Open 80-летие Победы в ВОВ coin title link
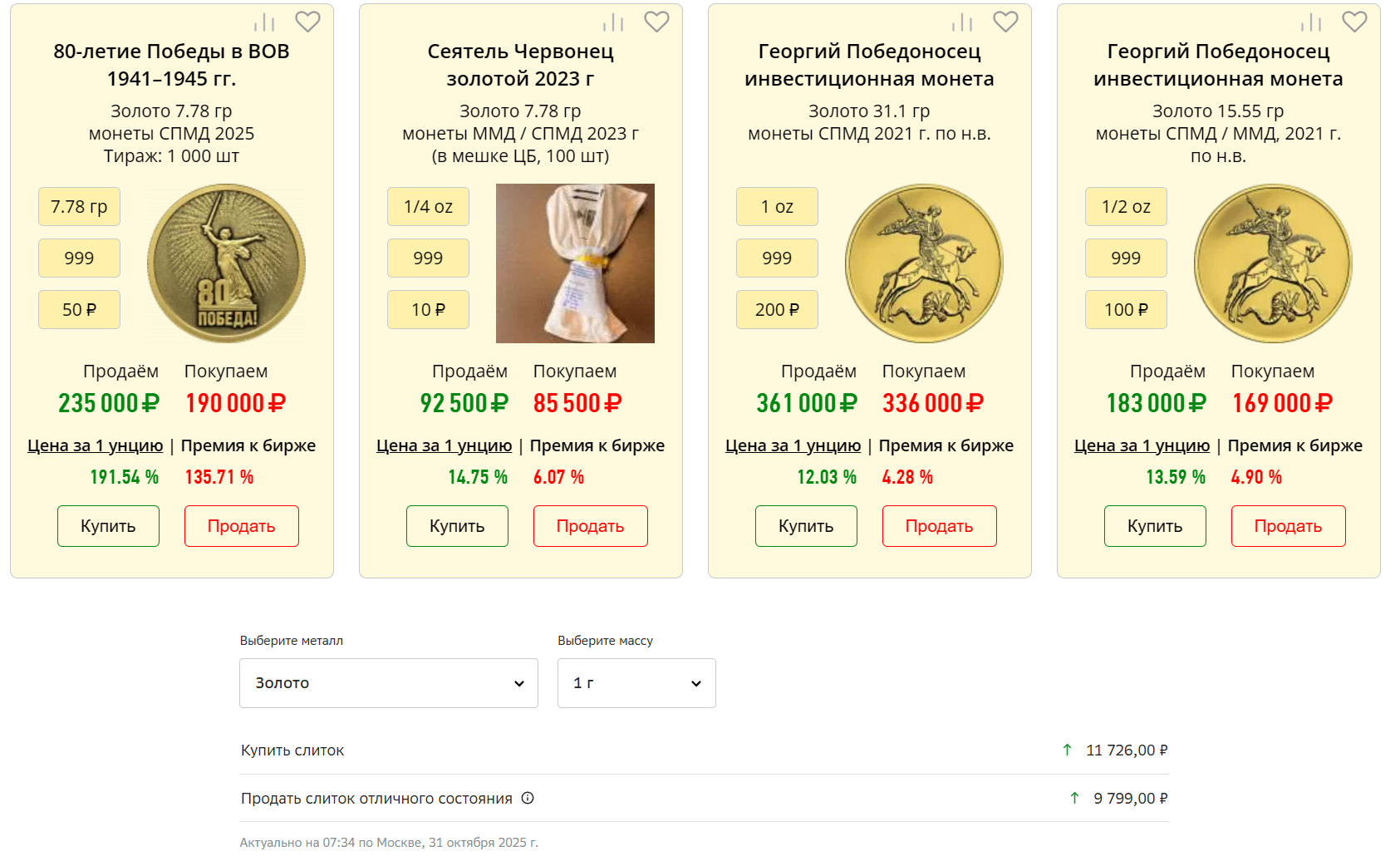1400x861 pixels. tap(171, 65)
